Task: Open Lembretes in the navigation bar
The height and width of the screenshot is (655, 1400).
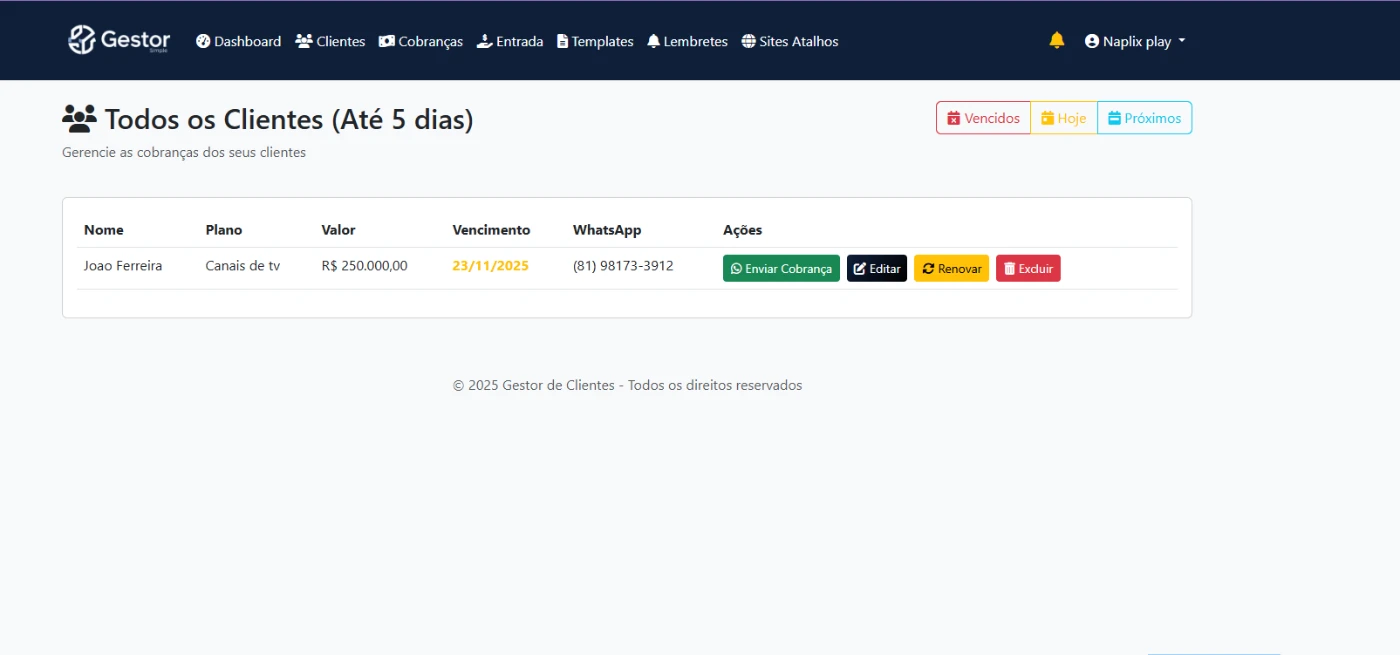Action: click(x=687, y=42)
